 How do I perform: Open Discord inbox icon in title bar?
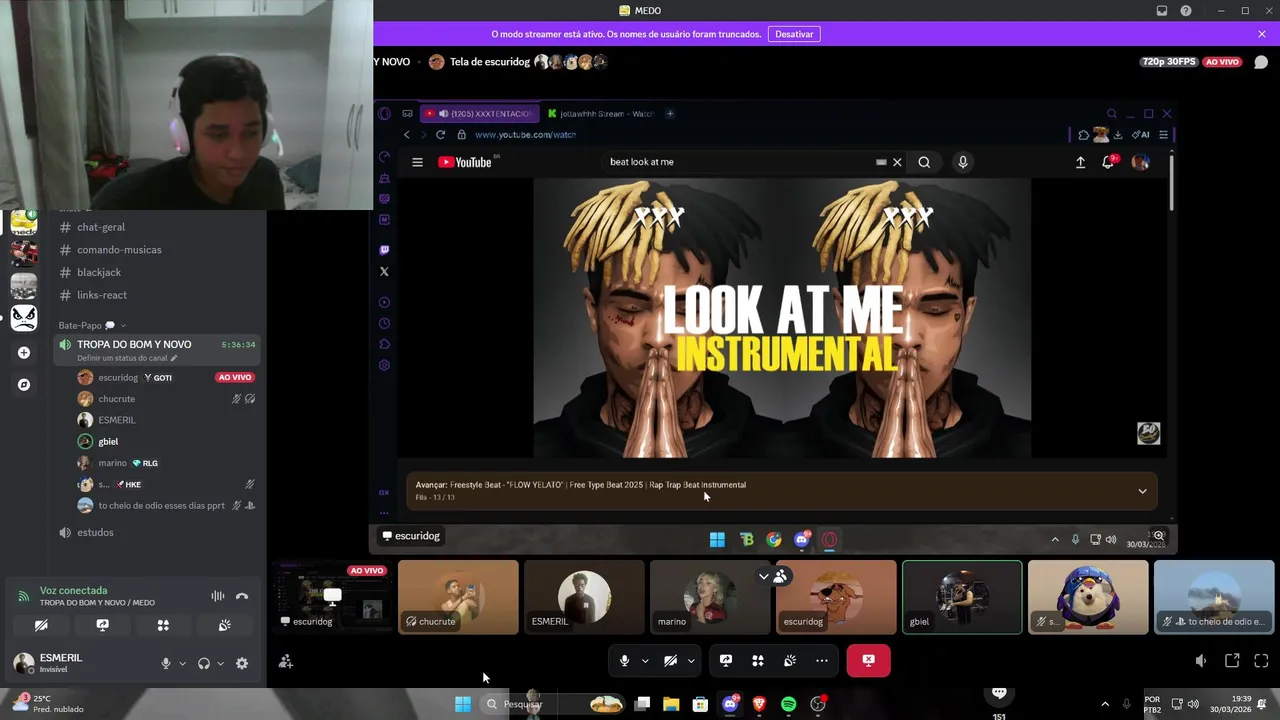coord(1161,11)
